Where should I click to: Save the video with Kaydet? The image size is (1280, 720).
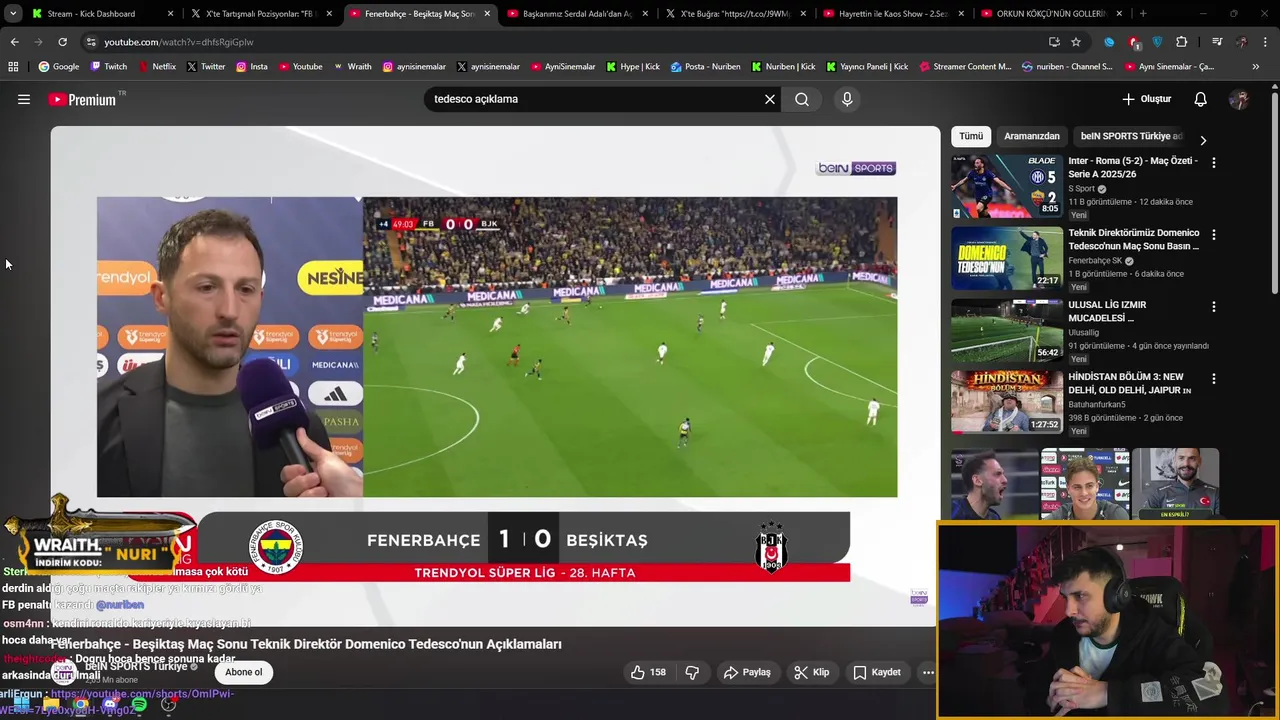click(877, 672)
